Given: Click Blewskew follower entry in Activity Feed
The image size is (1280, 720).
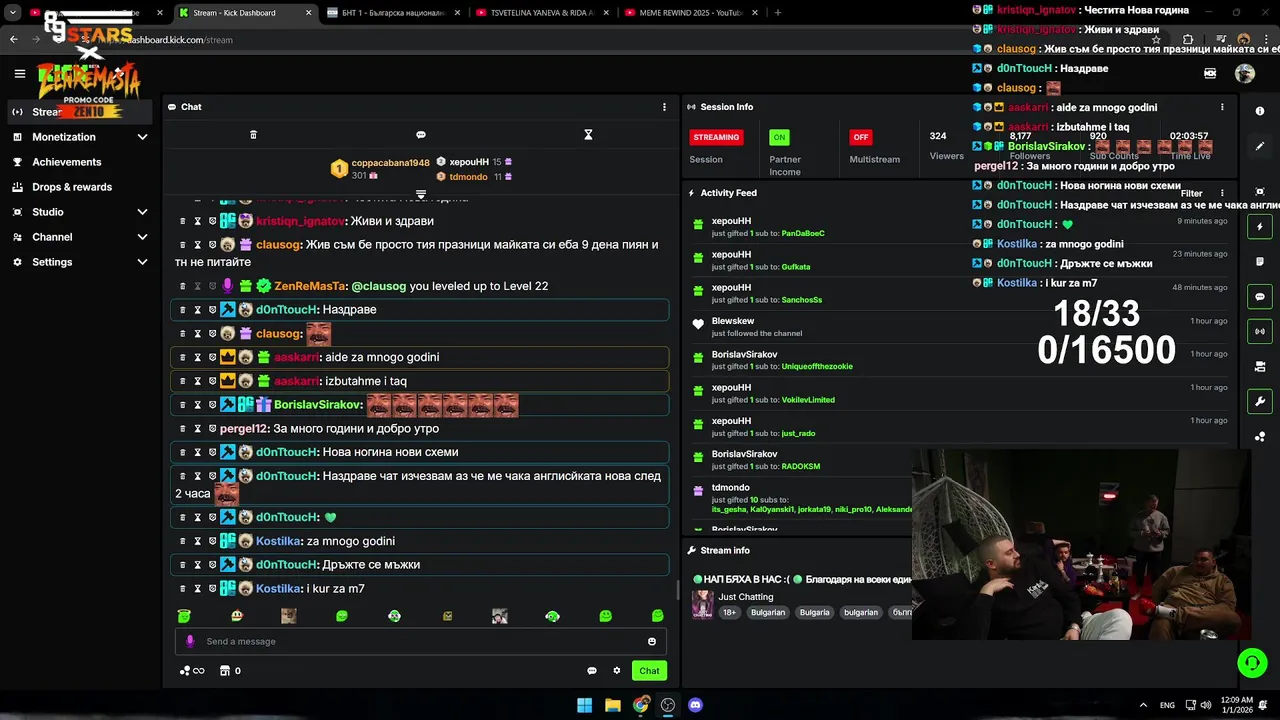Looking at the screenshot, I should point(960,326).
